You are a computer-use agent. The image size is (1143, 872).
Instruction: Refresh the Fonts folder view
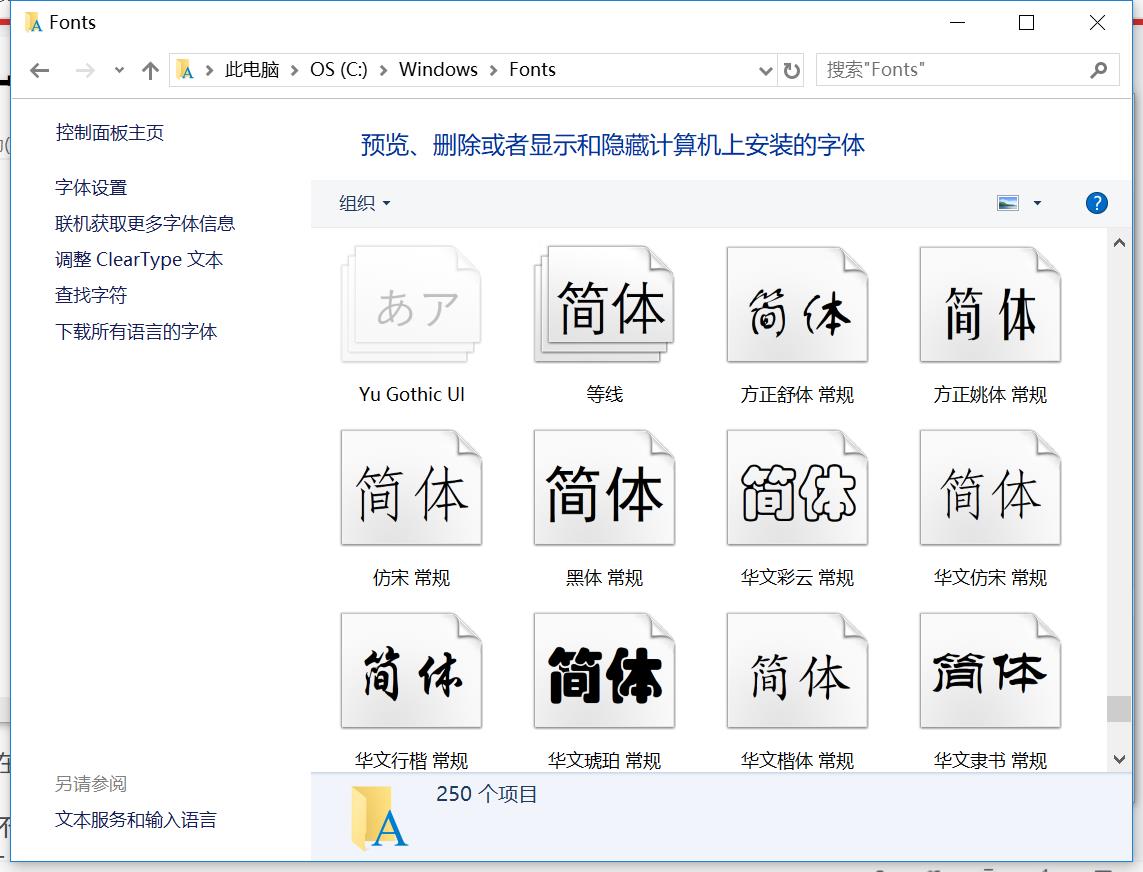point(790,70)
